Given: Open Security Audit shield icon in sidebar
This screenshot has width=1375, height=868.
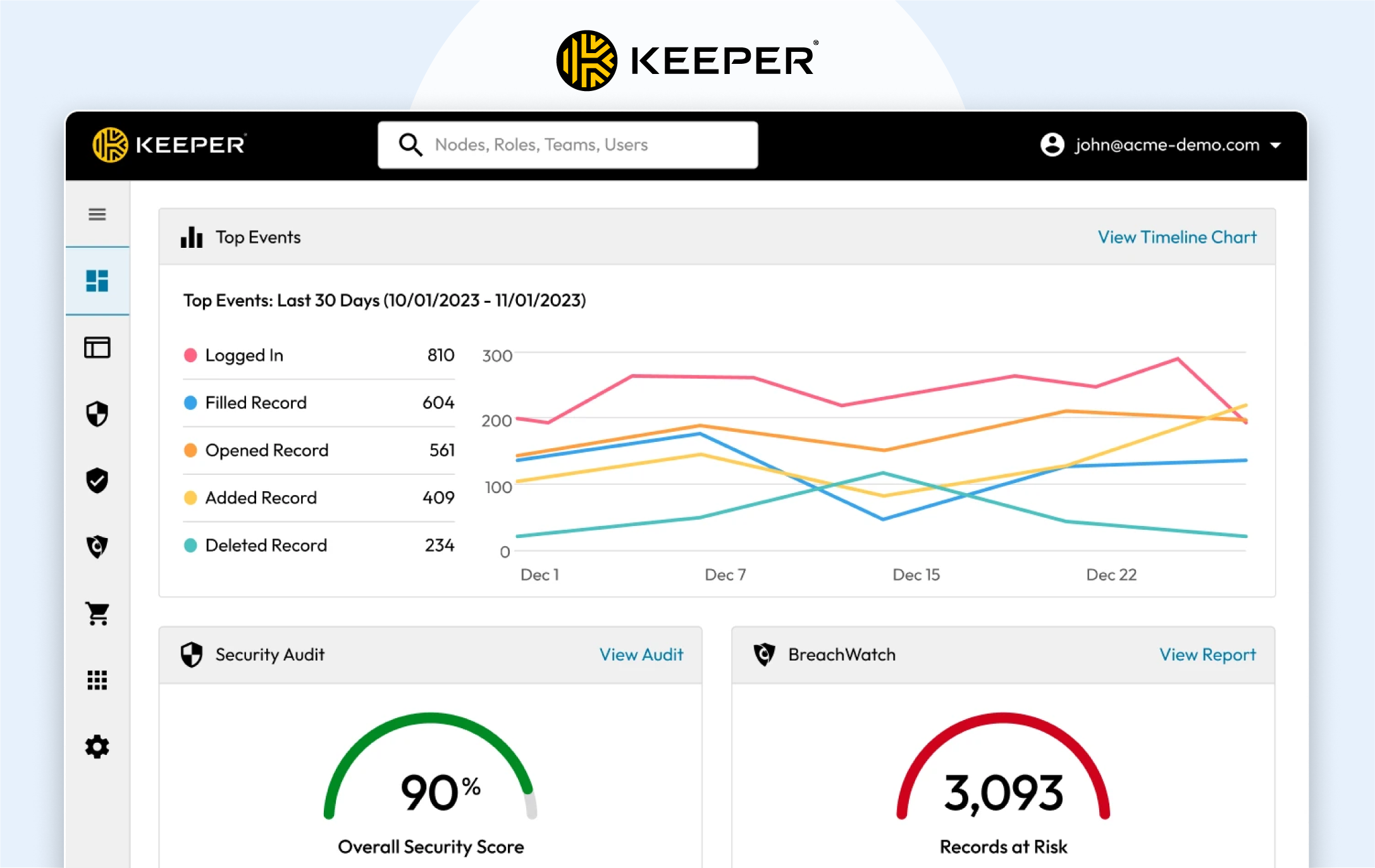Looking at the screenshot, I should [97, 414].
